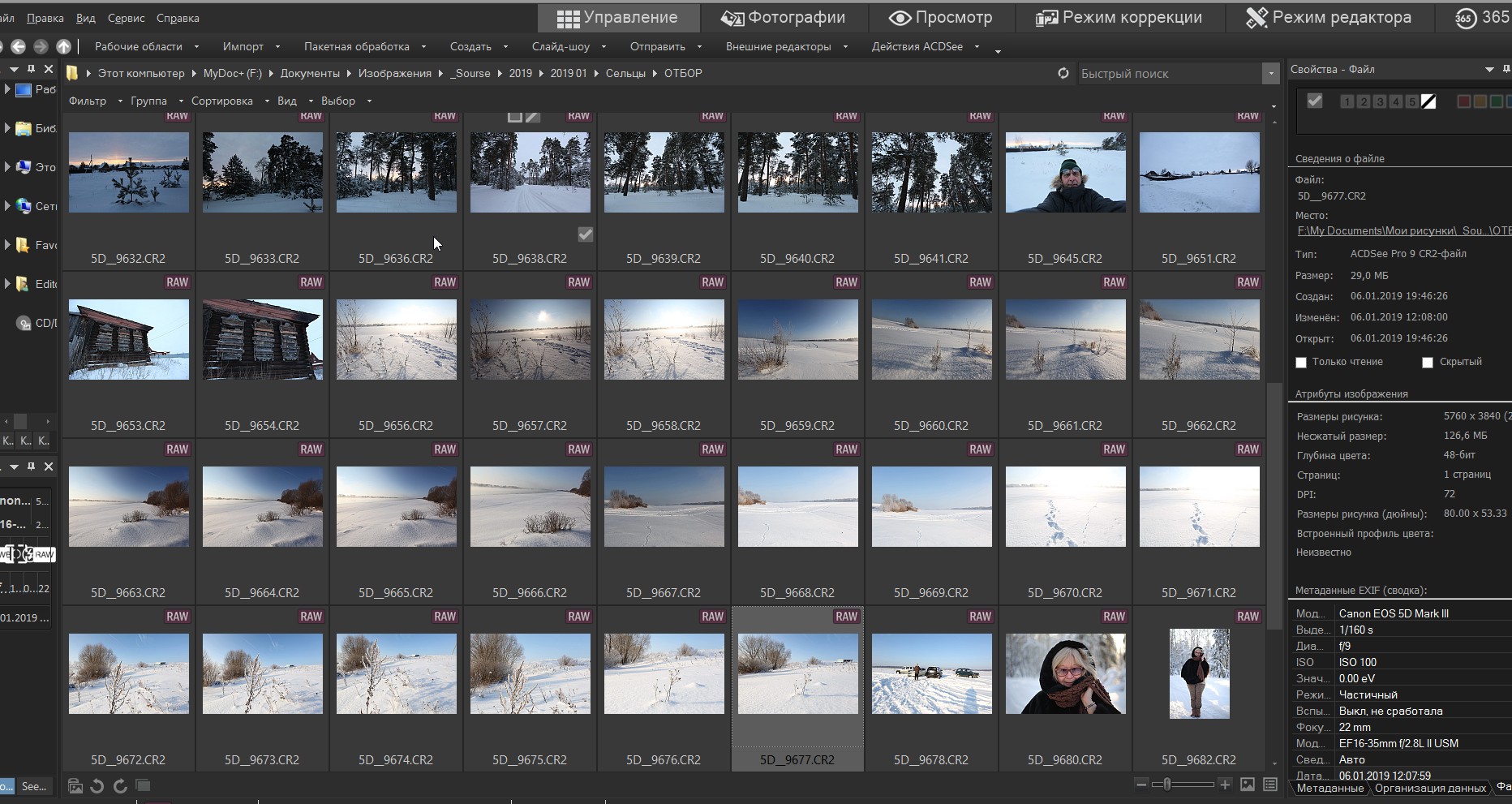Apply the orange color label
Screen dimensions: 1512x804
(1480, 101)
